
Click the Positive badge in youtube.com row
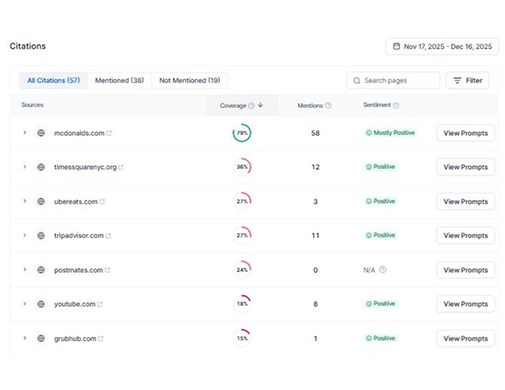(x=380, y=304)
